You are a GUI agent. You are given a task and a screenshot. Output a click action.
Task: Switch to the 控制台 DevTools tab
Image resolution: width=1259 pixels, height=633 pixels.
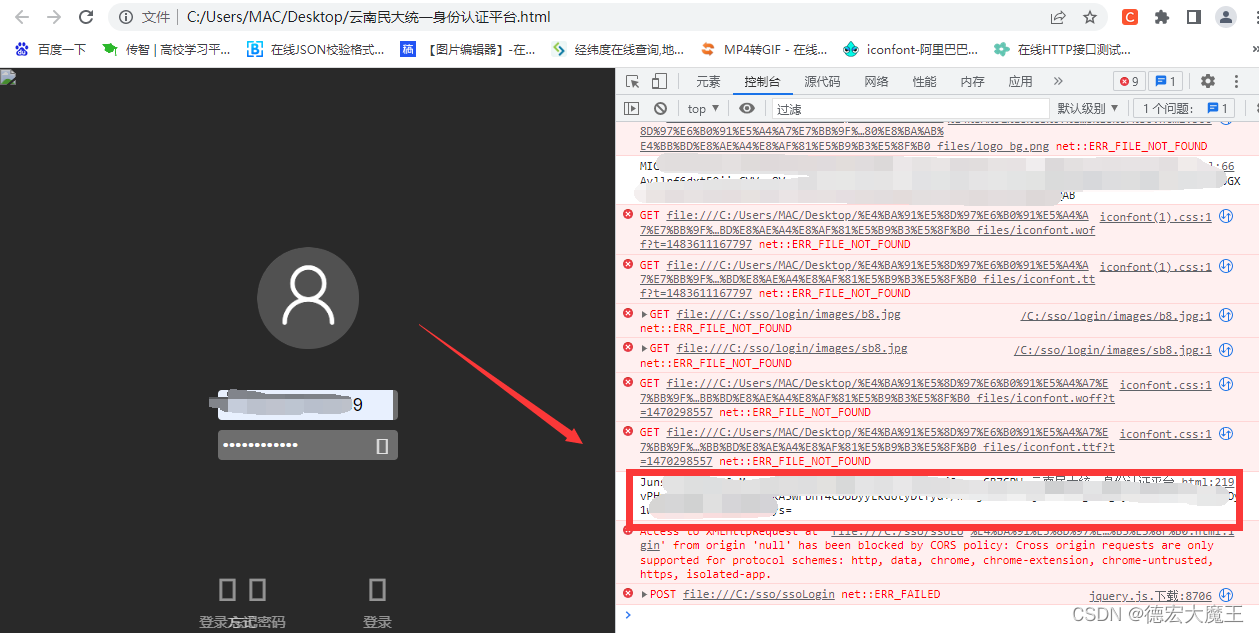coord(762,82)
